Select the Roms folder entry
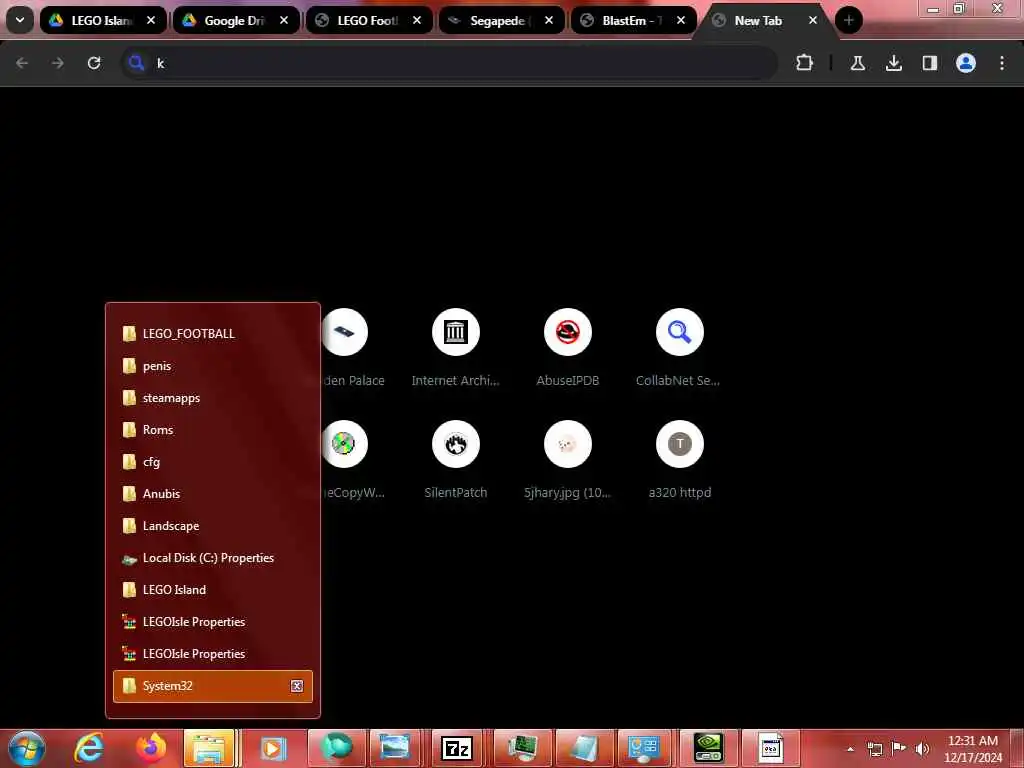 213,430
